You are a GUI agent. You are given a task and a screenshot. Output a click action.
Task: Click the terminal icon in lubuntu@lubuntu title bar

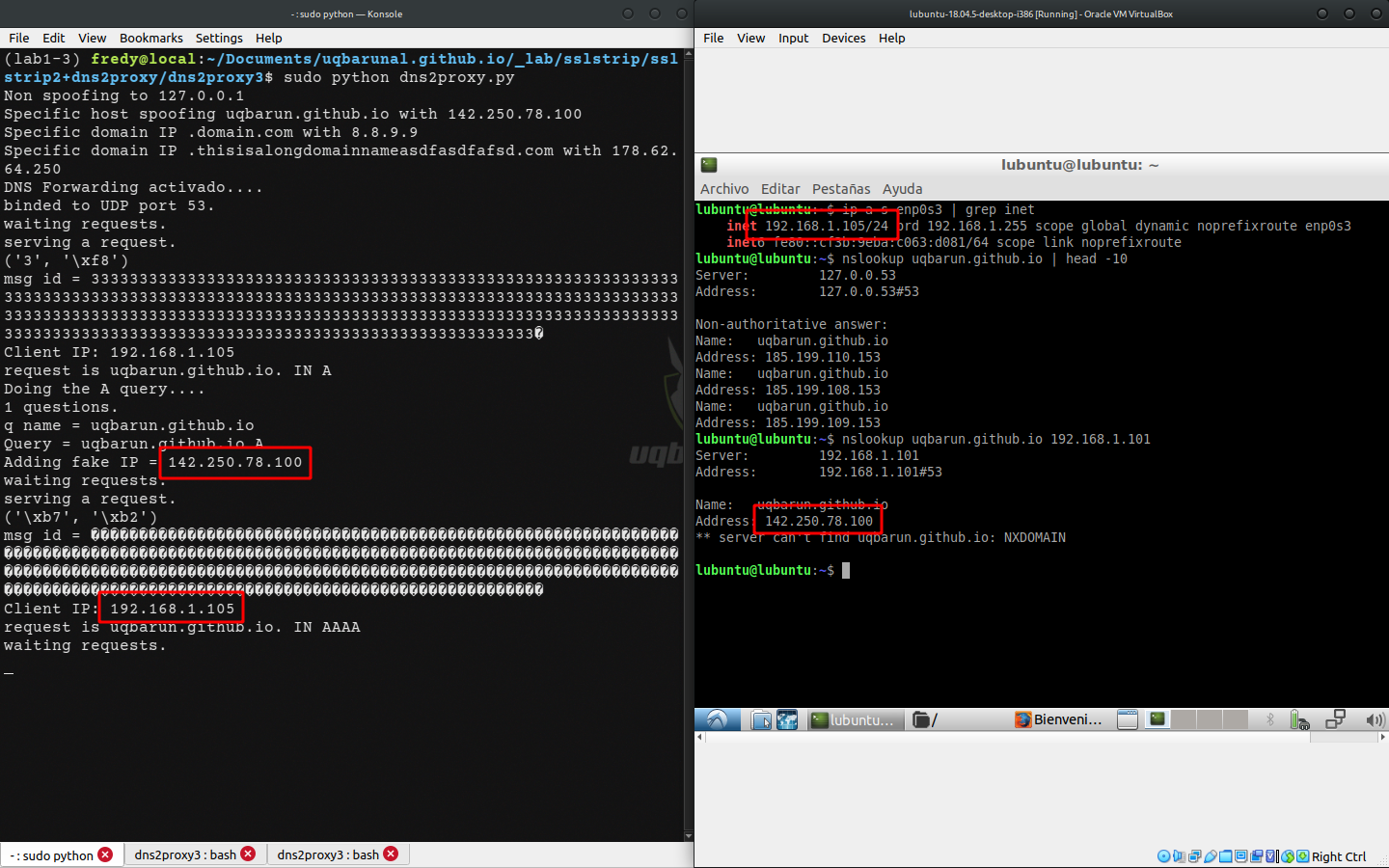(709, 165)
